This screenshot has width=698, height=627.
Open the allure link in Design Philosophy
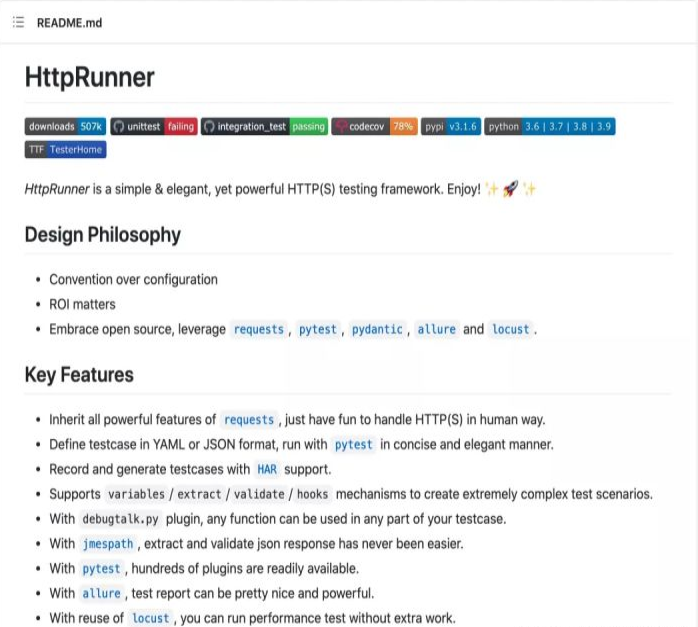pyautogui.click(x=436, y=329)
